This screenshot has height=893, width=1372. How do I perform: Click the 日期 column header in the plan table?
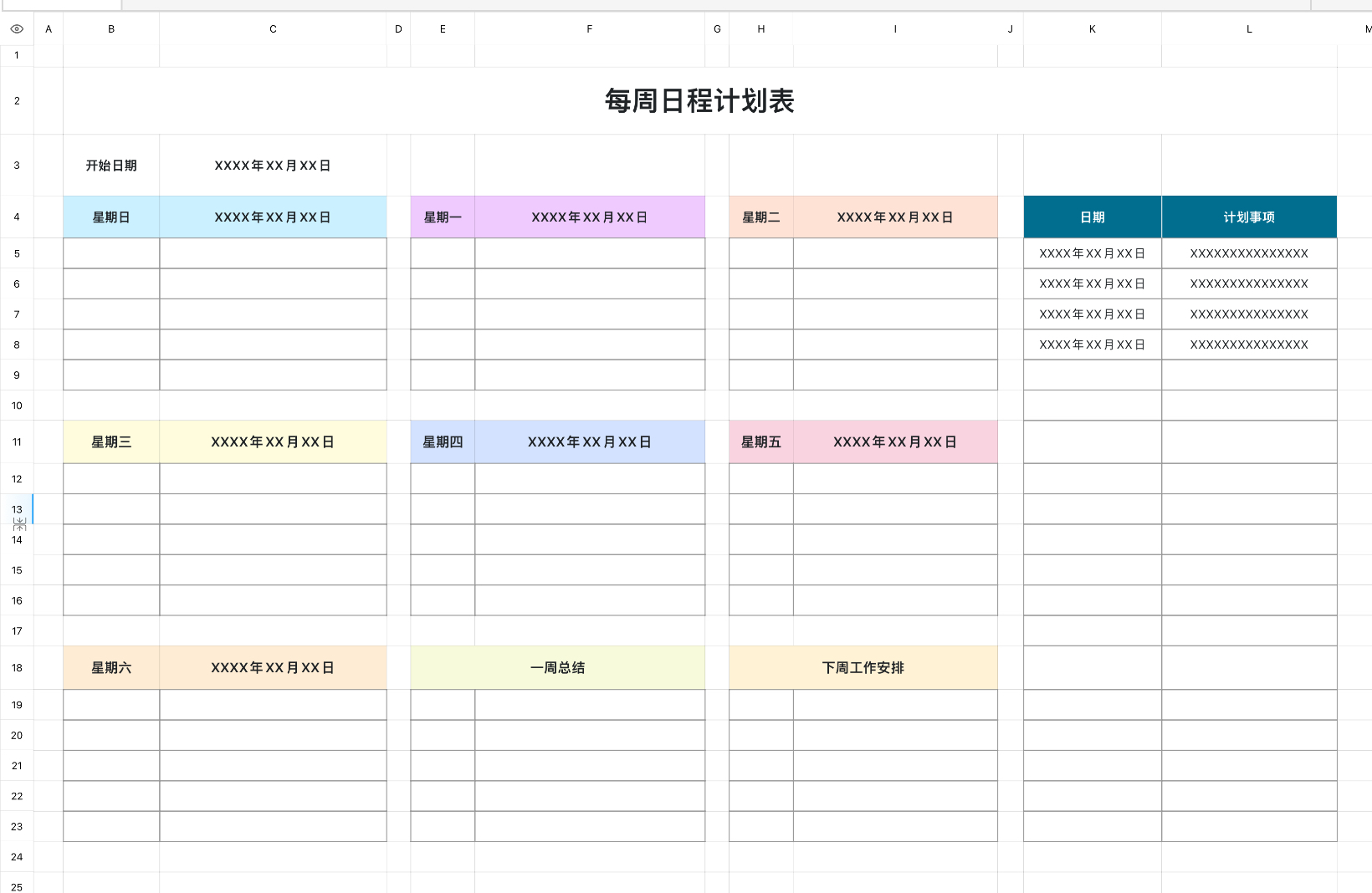point(1093,217)
